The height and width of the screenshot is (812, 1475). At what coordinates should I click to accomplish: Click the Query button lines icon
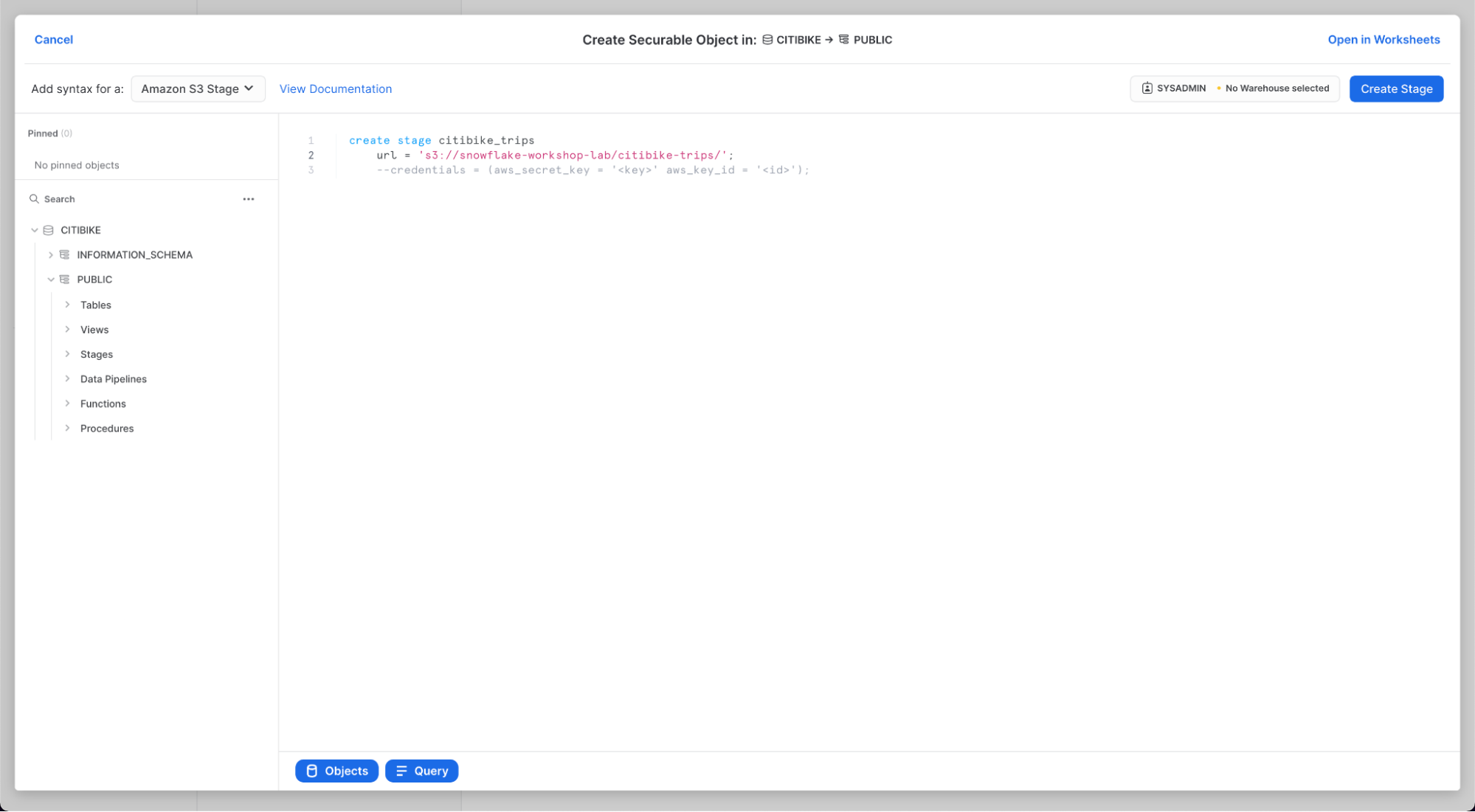tap(401, 771)
